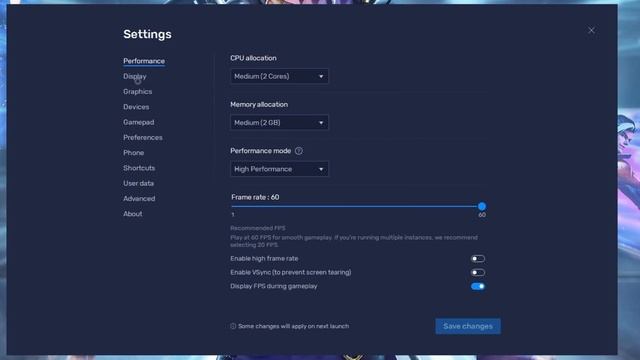Open Phone settings
This screenshot has height=360, width=640.
(x=133, y=153)
